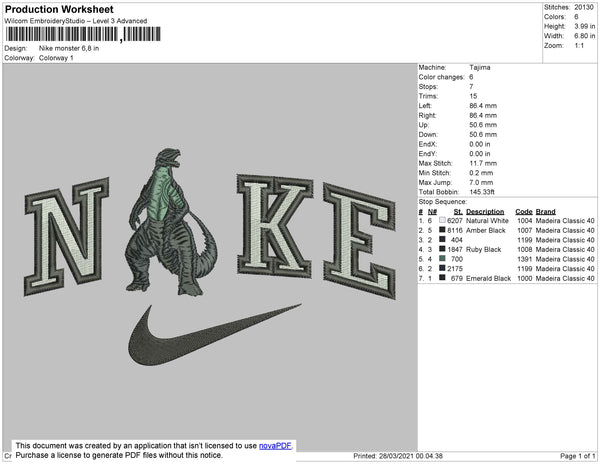Image resolution: width=600 pixels, height=464 pixels.
Task: Click the Amber Black color swatch
Action: 442,230
